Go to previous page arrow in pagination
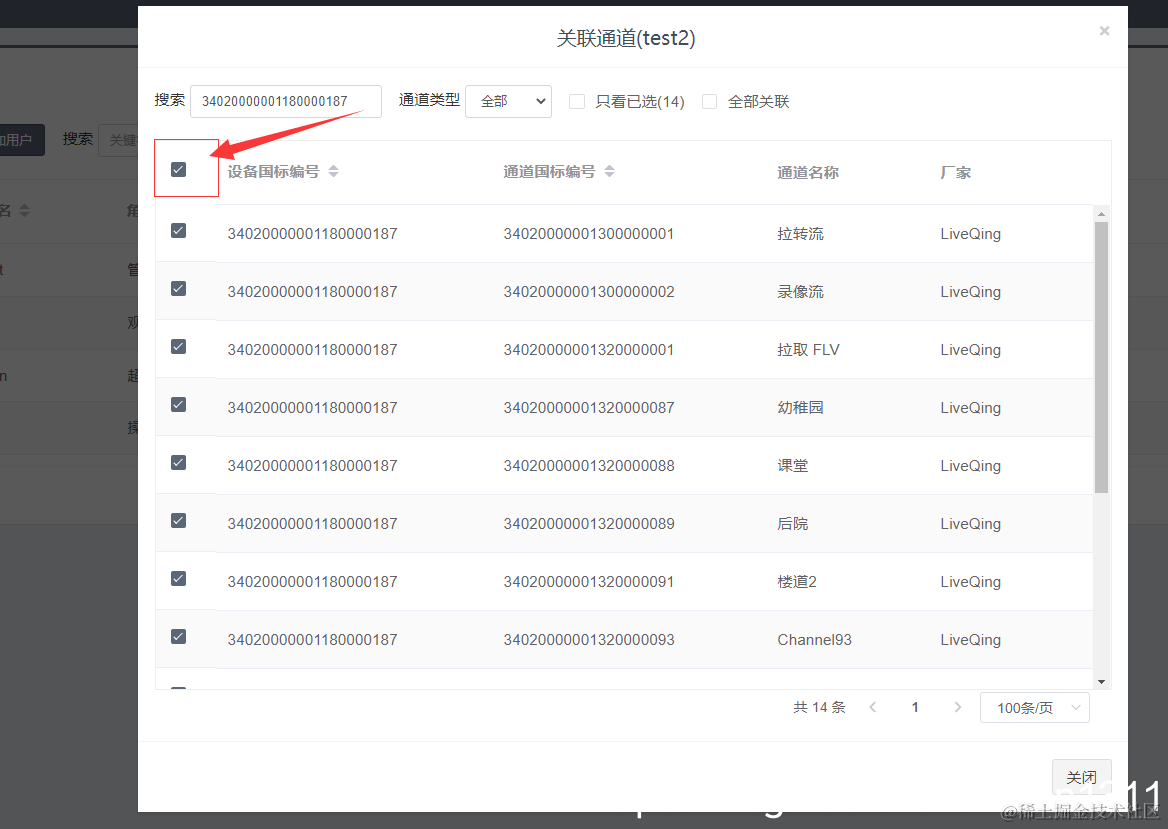1168x829 pixels. click(872, 708)
